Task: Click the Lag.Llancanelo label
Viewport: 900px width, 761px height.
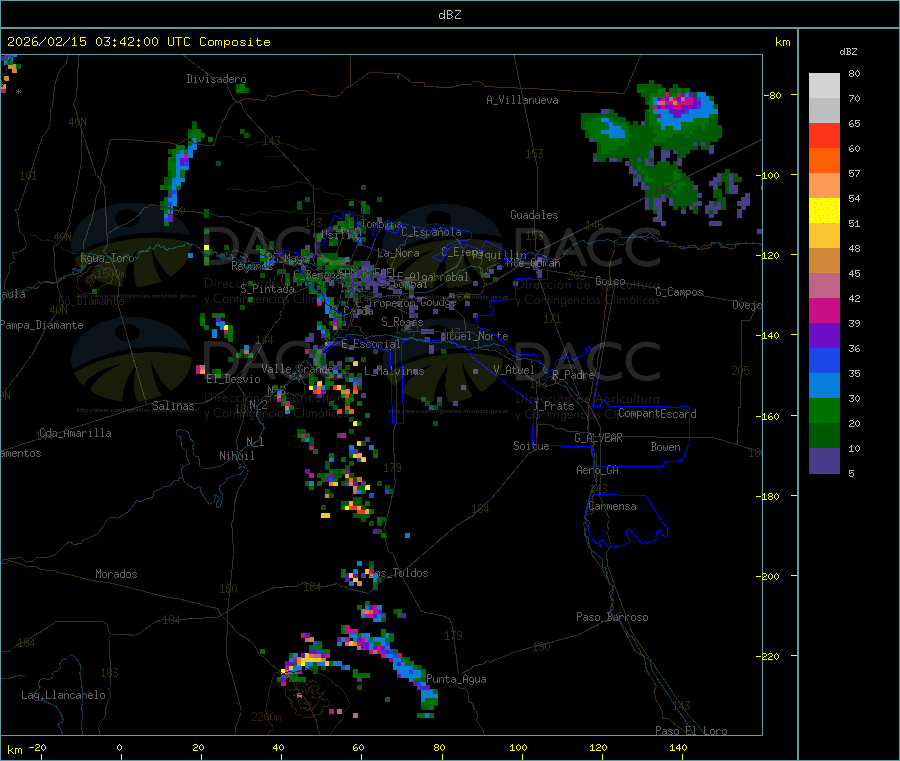Action: tap(63, 695)
